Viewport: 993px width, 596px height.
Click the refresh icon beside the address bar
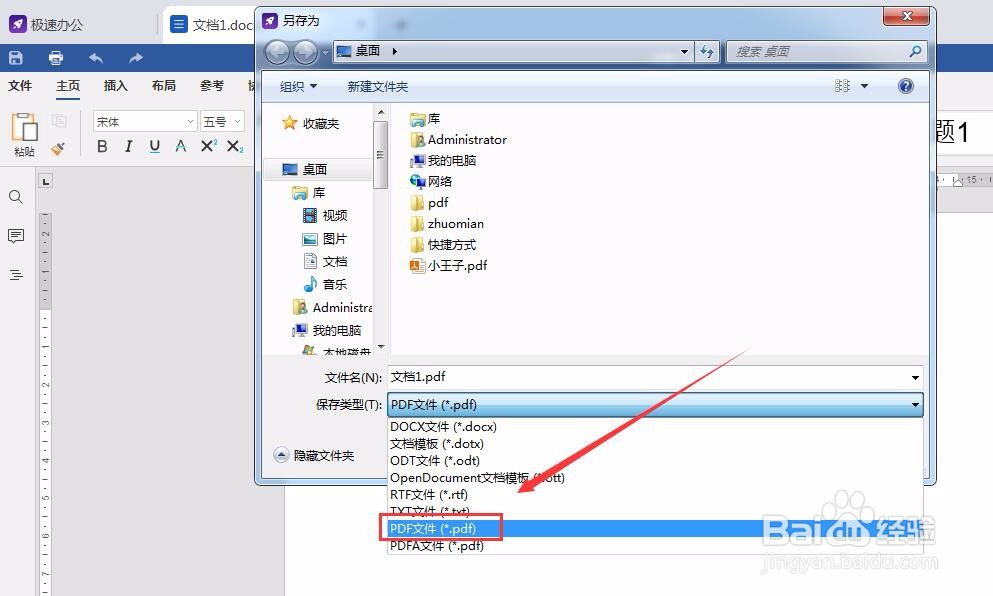click(x=708, y=51)
